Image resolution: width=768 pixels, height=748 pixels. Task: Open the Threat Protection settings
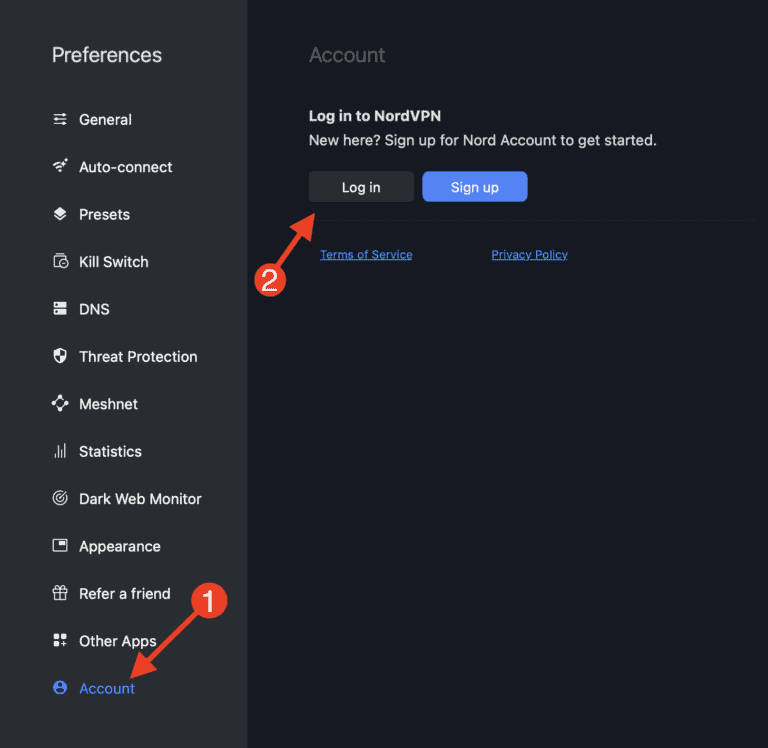pos(138,356)
